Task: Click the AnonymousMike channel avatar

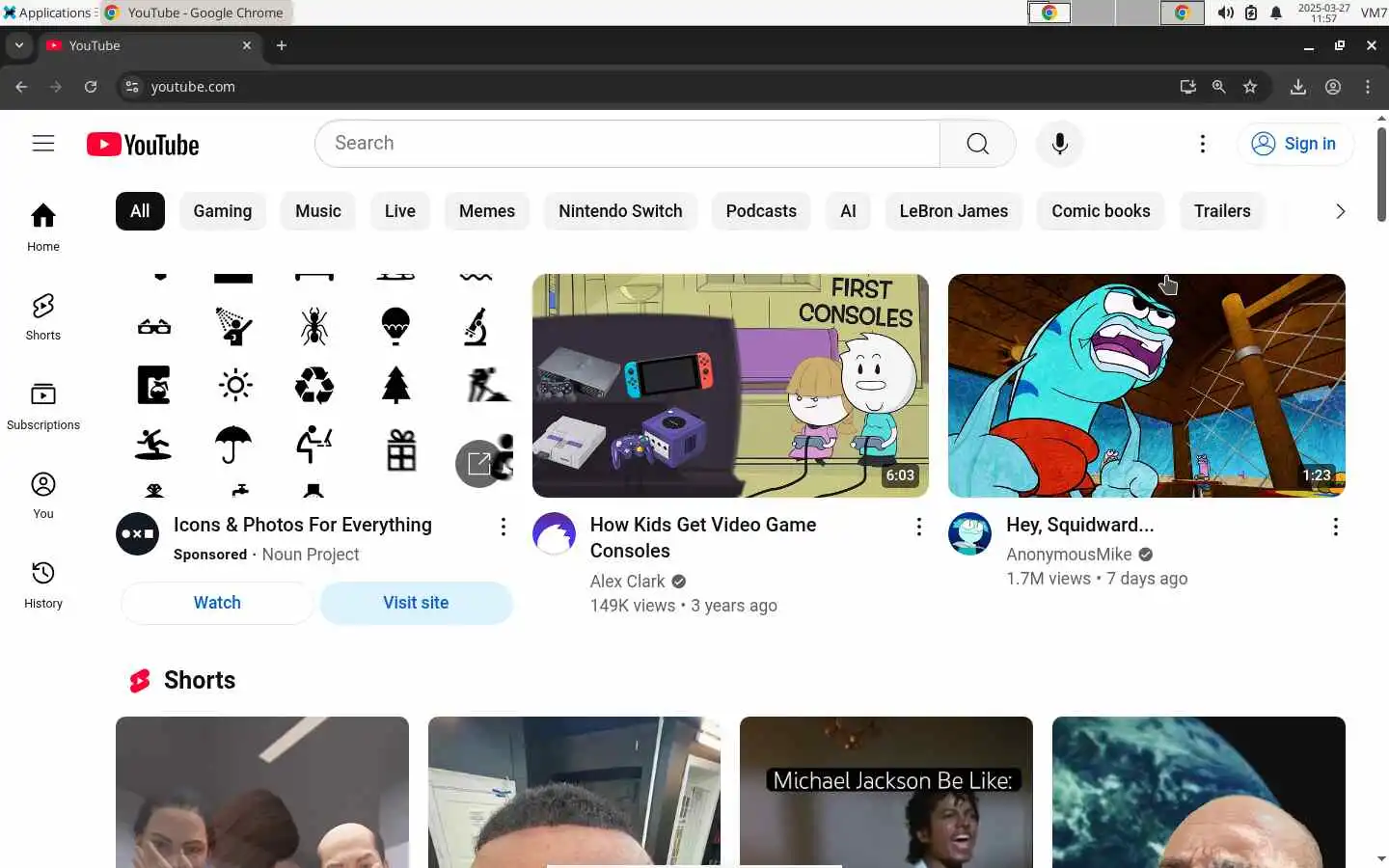Action: [969, 533]
